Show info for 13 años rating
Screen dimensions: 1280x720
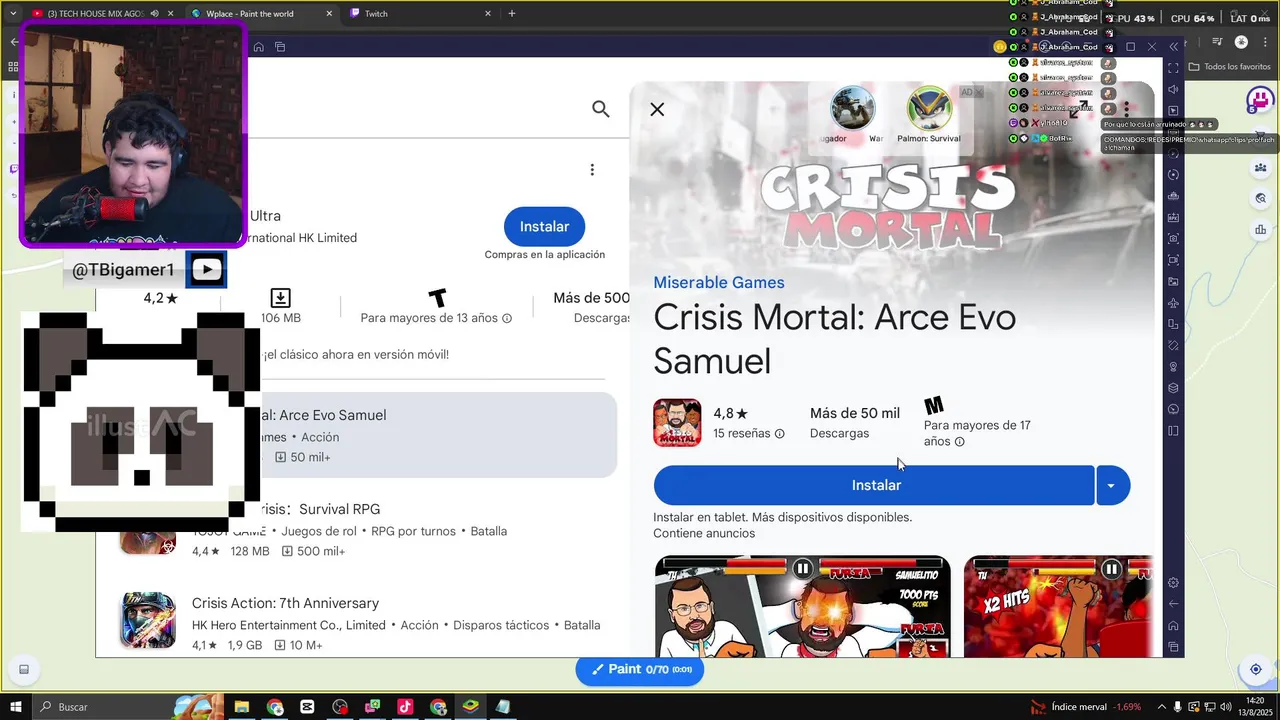pyautogui.click(x=507, y=319)
